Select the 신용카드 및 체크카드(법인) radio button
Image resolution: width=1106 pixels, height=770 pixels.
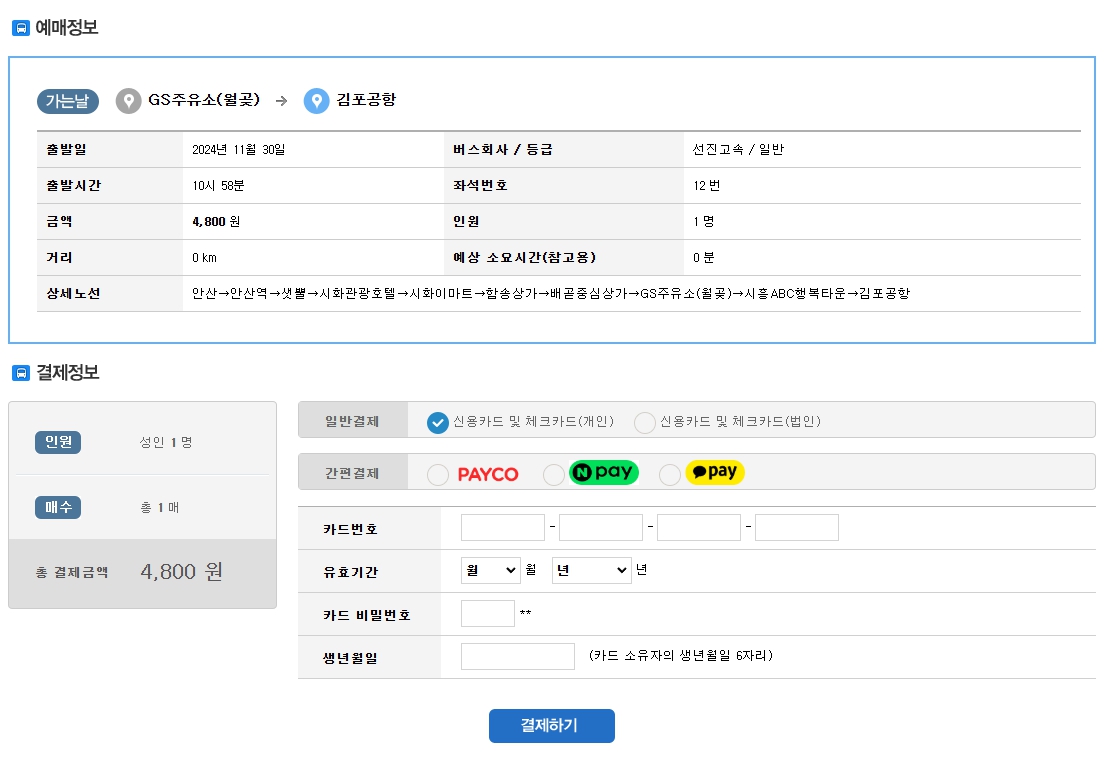[x=647, y=423]
